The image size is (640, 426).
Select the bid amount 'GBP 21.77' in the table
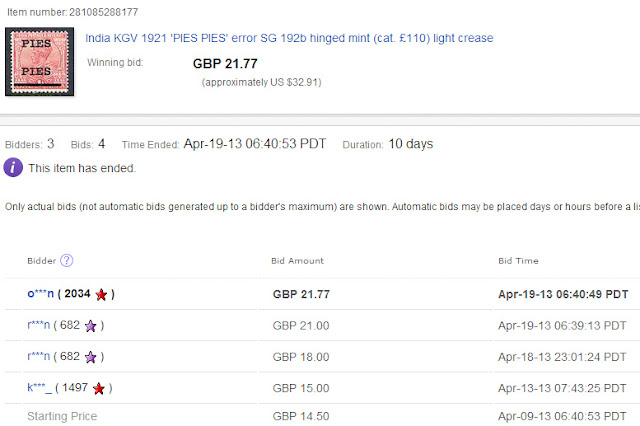click(301, 294)
